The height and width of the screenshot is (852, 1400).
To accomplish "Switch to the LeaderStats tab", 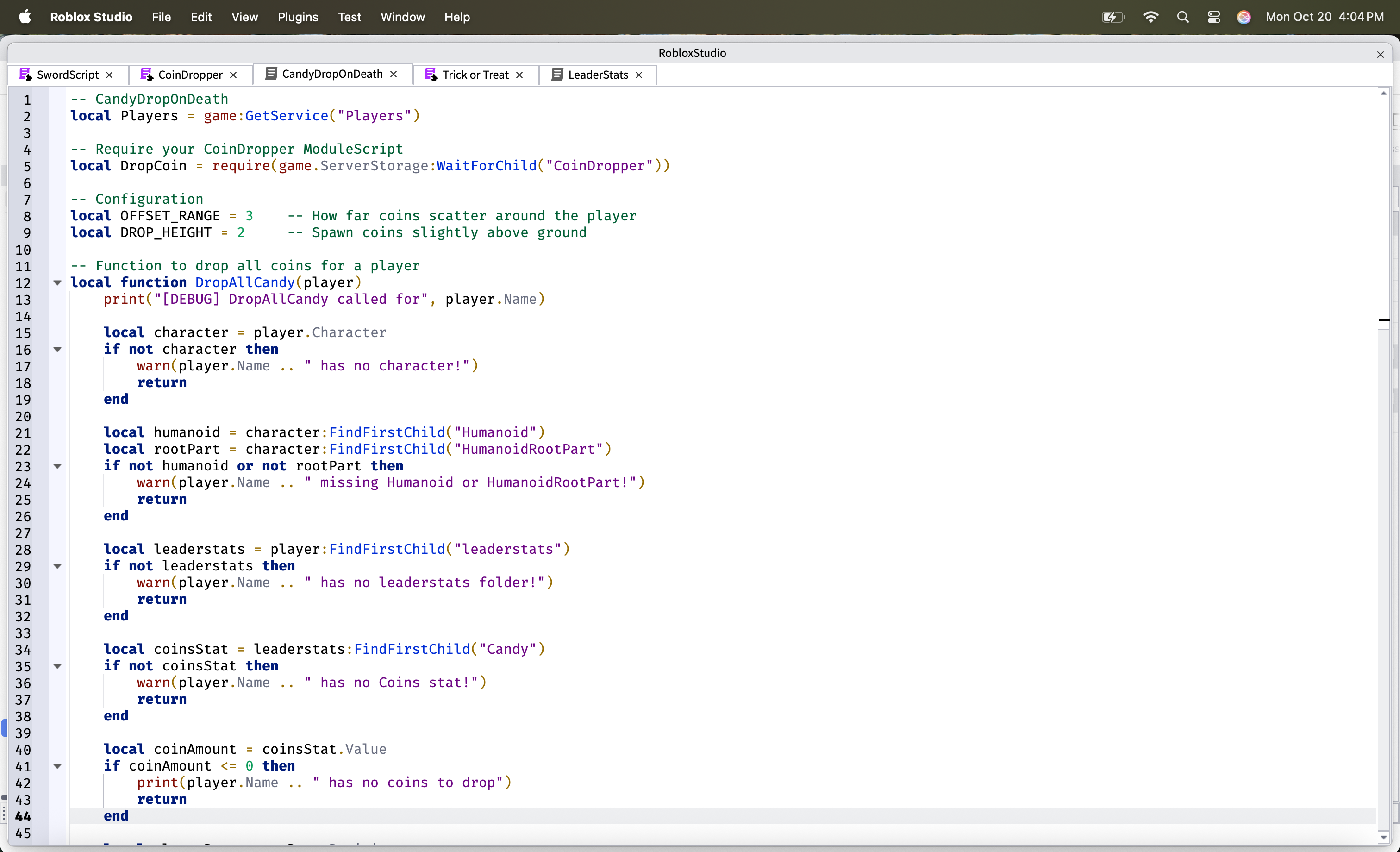I will pyautogui.click(x=598, y=75).
